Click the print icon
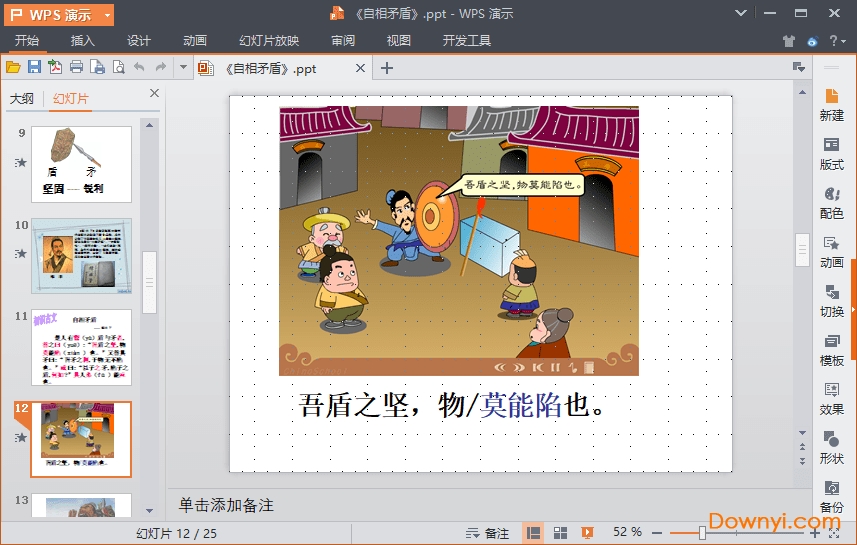The image size is (857, 545). (x=77, y=67)
